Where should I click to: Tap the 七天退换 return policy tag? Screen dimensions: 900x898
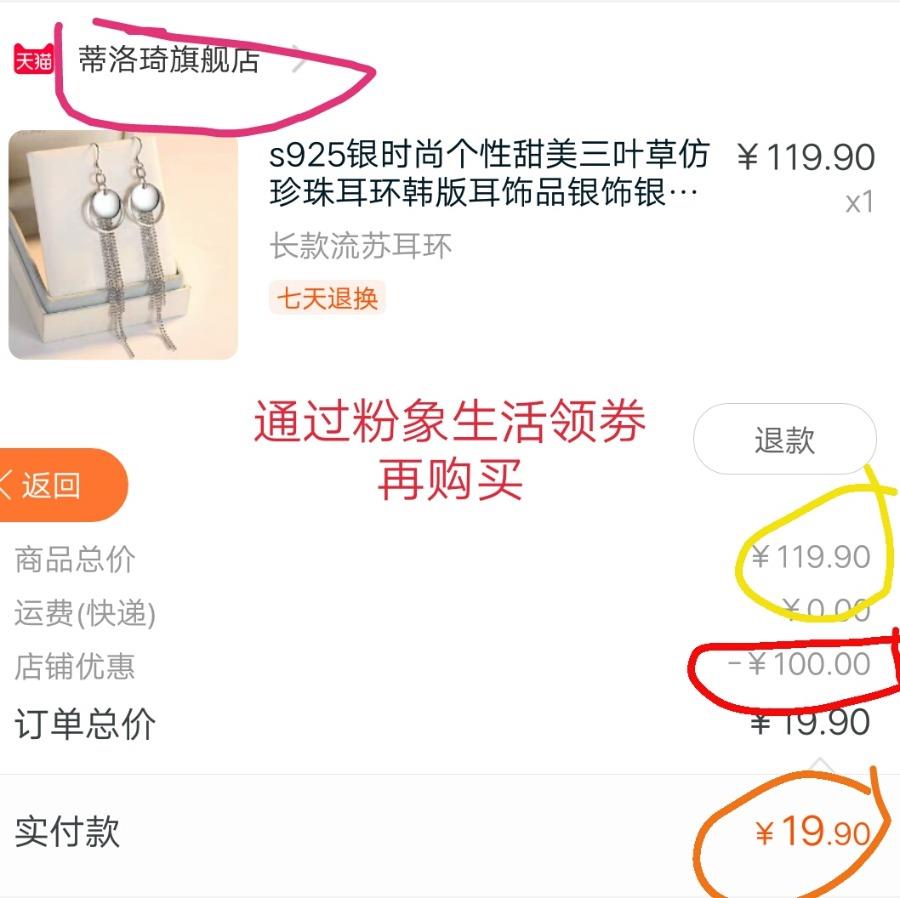(327, 298)
